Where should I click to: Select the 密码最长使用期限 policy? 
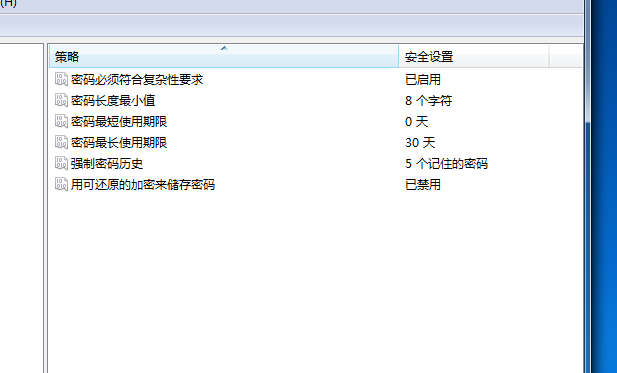[x=119, y=142]
